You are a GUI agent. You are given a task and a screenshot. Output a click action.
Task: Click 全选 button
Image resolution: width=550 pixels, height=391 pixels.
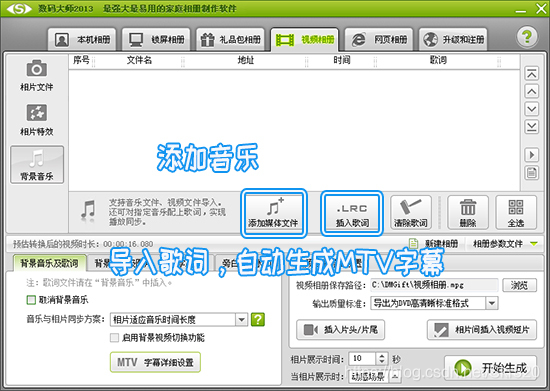pos(516,213)
